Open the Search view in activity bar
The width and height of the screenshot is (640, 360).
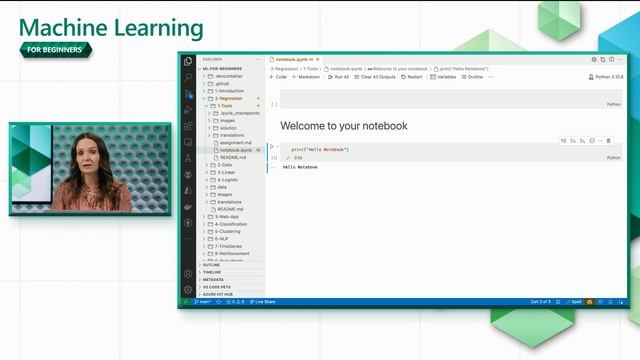coord(188,77)
